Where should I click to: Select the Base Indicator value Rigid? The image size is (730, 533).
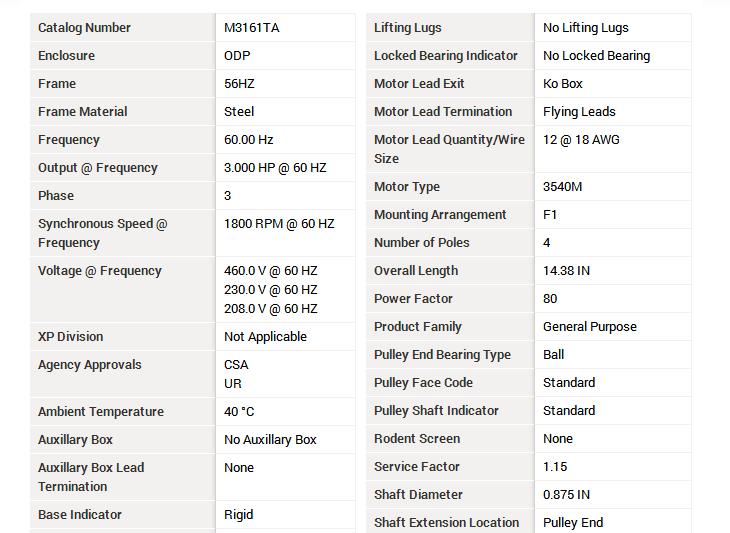pos(239,515)
